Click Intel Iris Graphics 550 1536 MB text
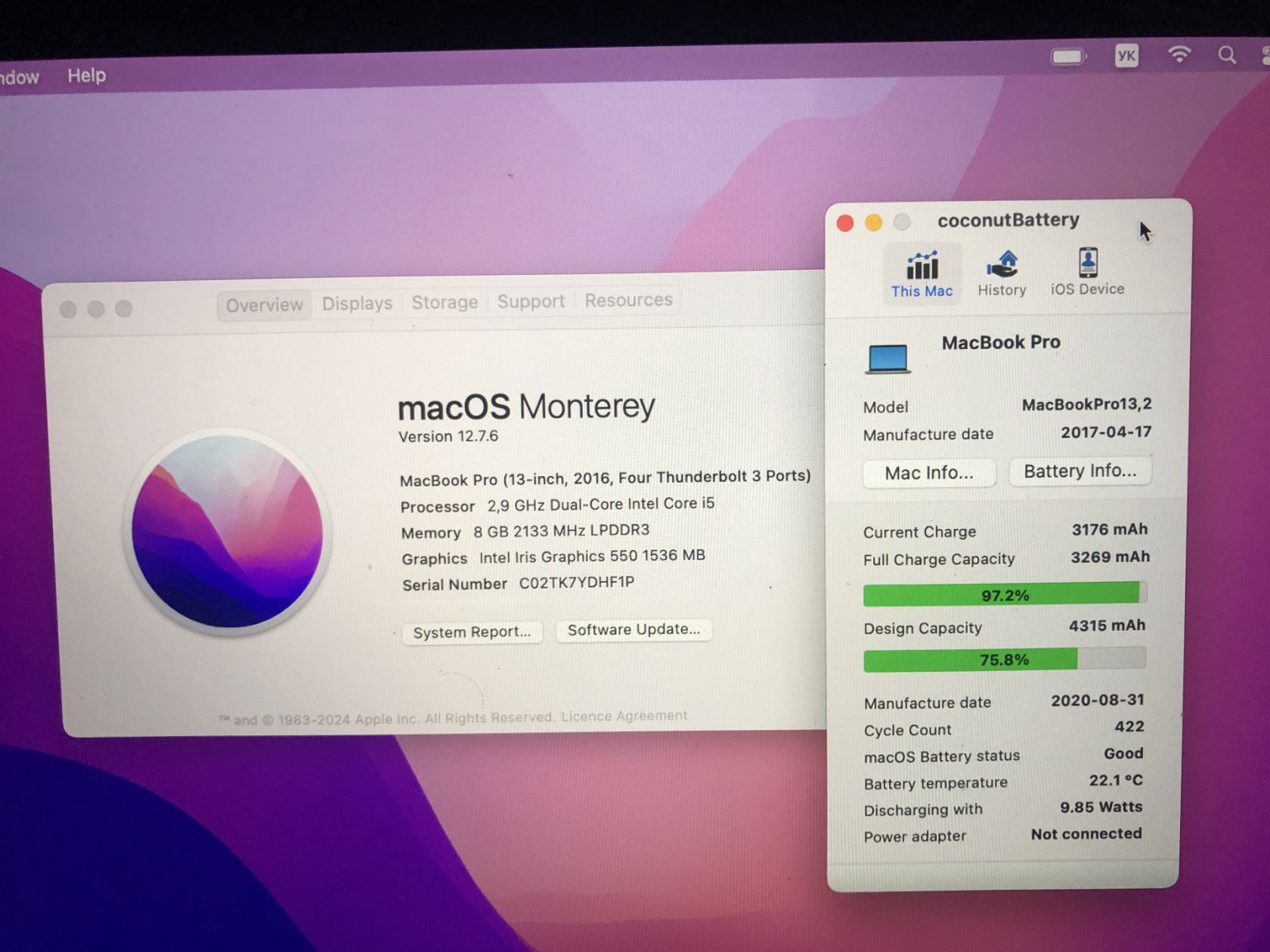 pos(592,556)
